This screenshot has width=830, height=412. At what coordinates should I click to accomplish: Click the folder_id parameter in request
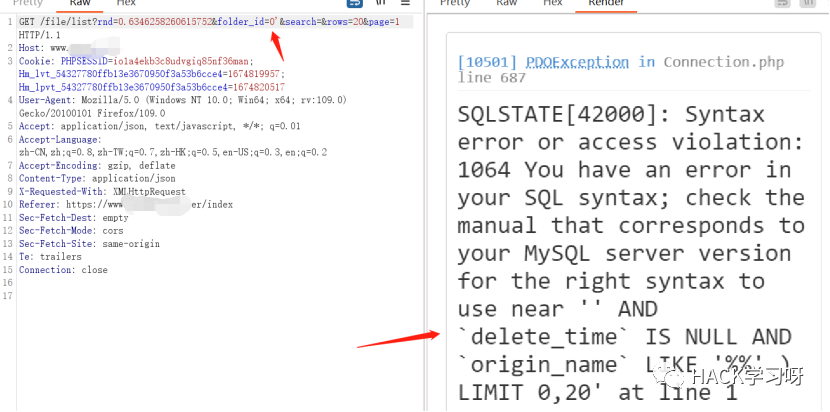tap(247, 22)
